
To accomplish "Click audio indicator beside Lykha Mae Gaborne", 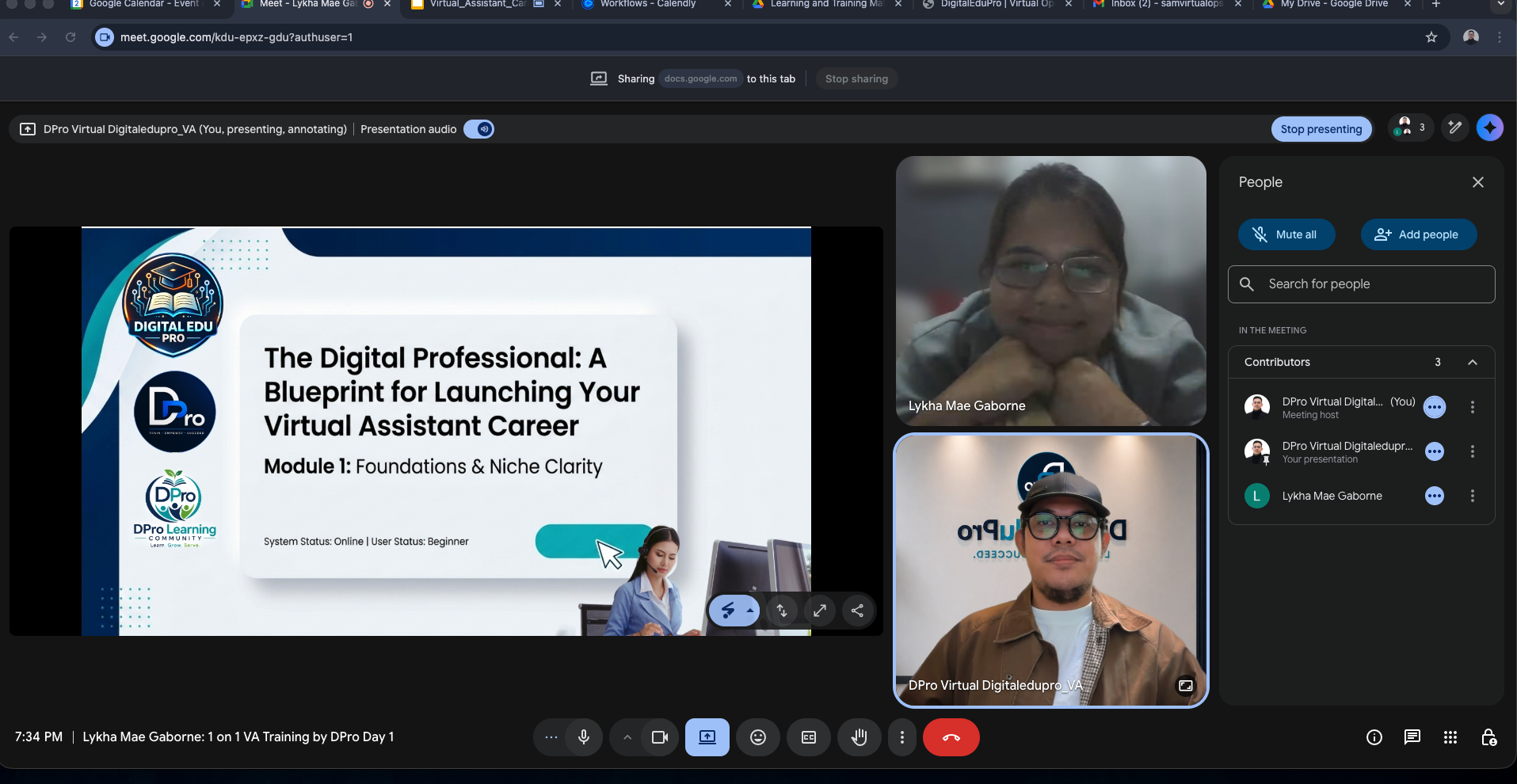I will (1435, 496).
